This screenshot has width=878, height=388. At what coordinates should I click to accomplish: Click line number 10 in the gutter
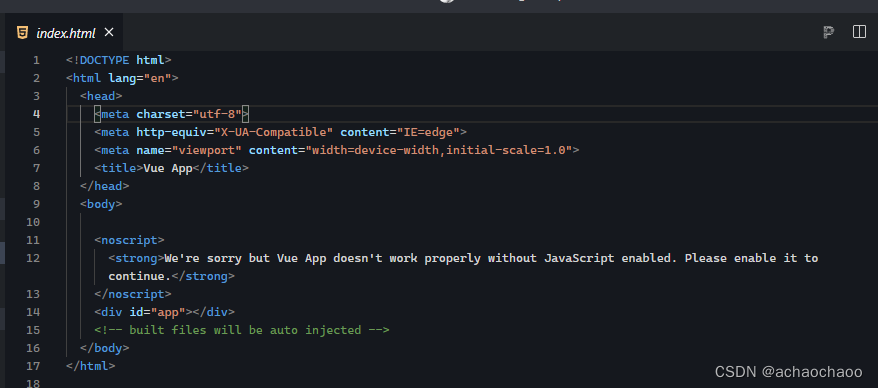coord(33,222)
